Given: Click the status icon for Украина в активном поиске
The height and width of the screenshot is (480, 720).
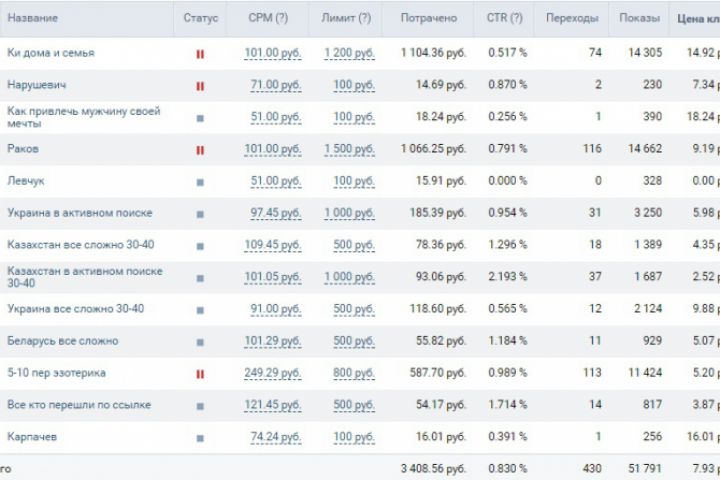Looking at the screenshot, I should click(x=200, y=214).
